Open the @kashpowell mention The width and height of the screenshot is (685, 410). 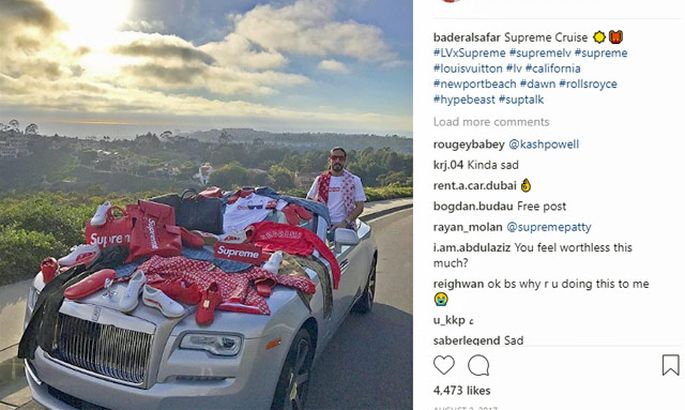(x=544, y=145)
